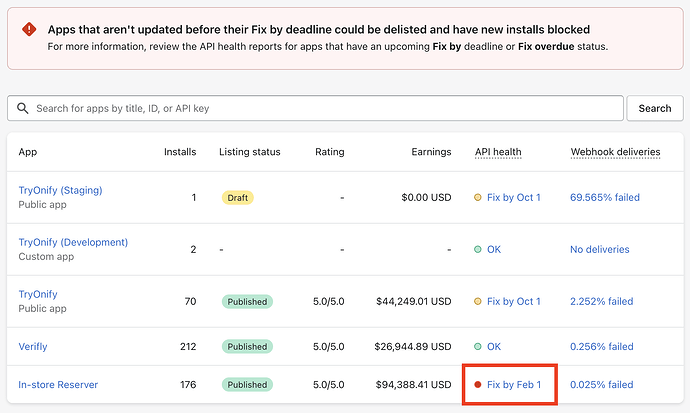Click the $0.00 USD earnings value
Screen dimensions: 690x413
pyautogui.click(x=426, y=197)
